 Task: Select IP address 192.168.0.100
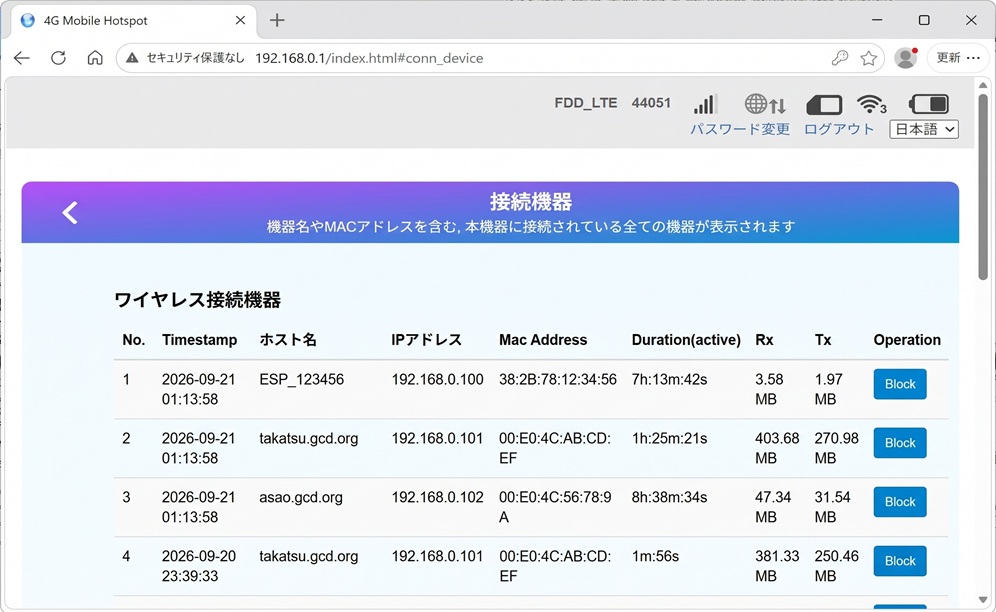click(x=437, y=379)
